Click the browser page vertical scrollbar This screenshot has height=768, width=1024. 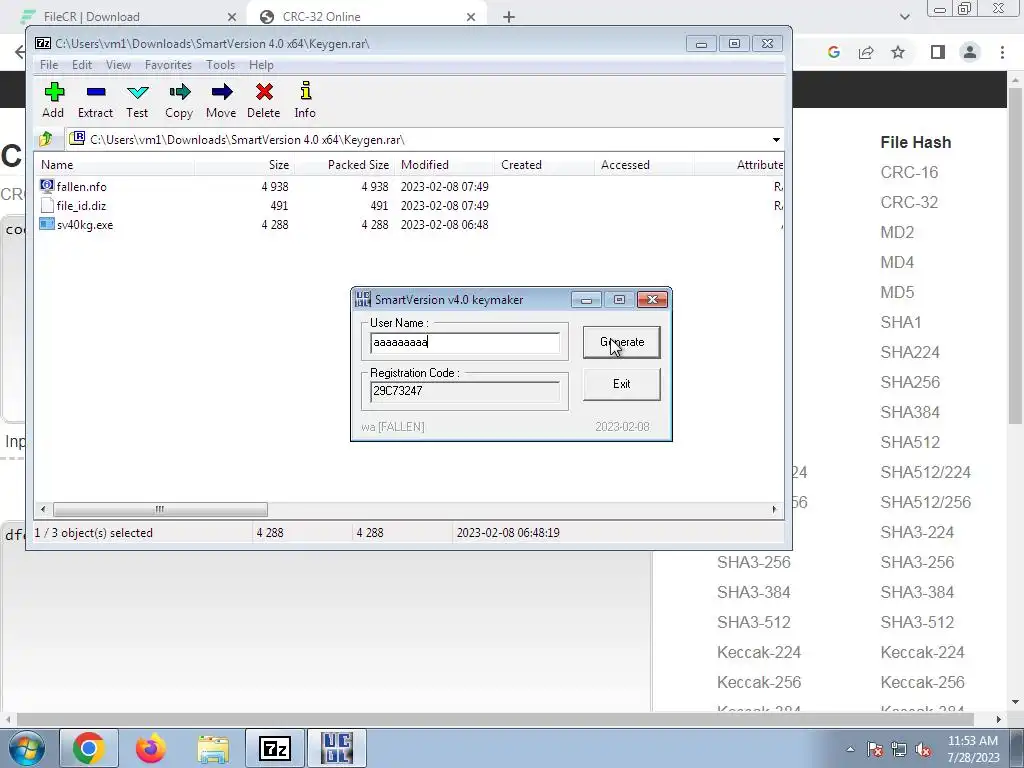(x=1015, y=255)
